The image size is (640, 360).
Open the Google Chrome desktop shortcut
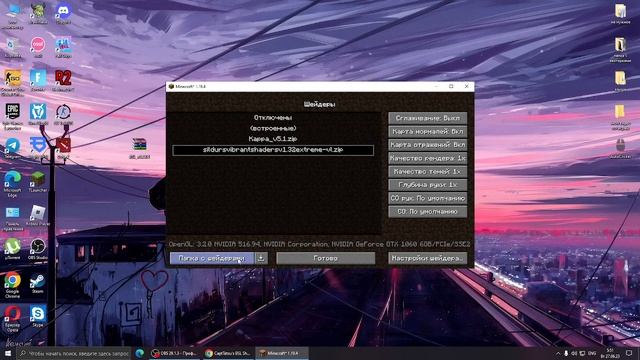(x=13, y=284)
